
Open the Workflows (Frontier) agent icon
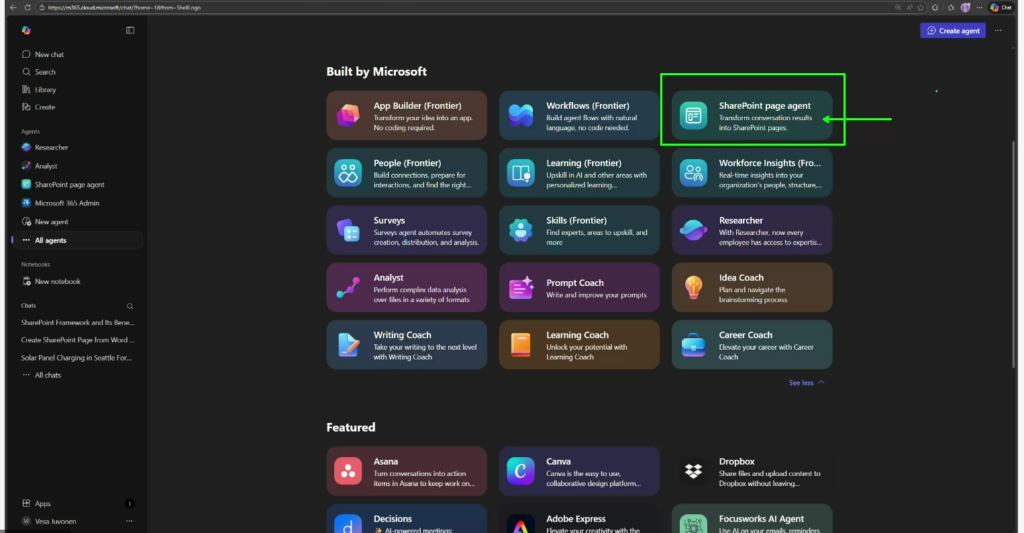(x=521, y=115)
